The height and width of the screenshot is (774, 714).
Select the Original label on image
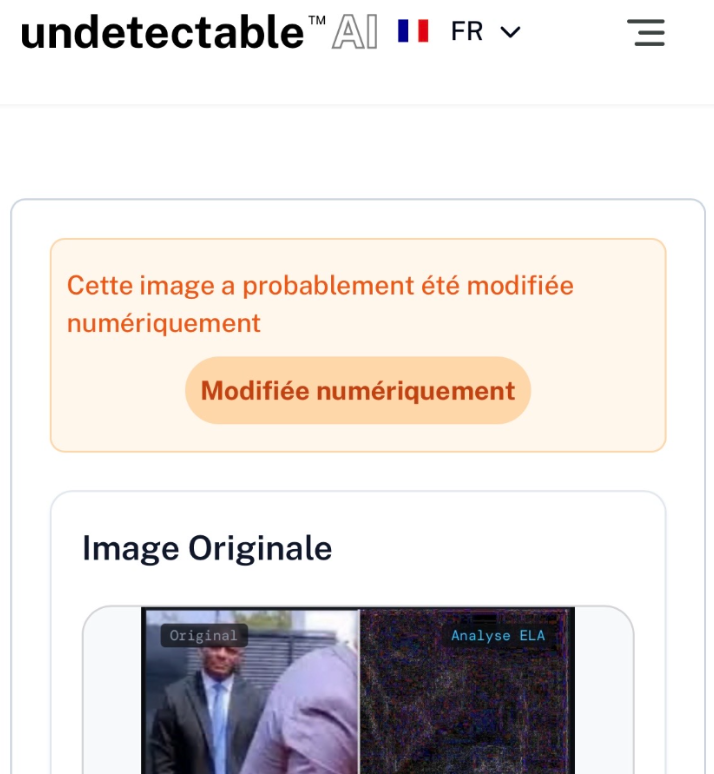coord(203,635)
